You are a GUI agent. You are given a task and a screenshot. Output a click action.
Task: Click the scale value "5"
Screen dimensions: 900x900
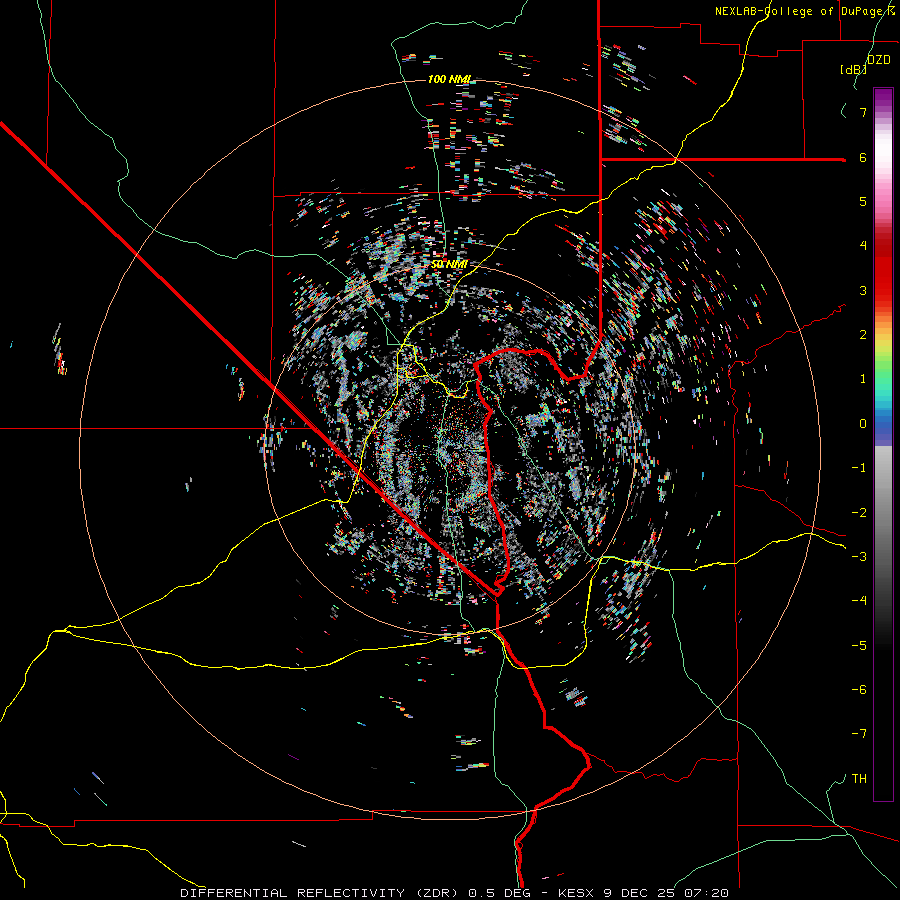(x=863, y=201)
